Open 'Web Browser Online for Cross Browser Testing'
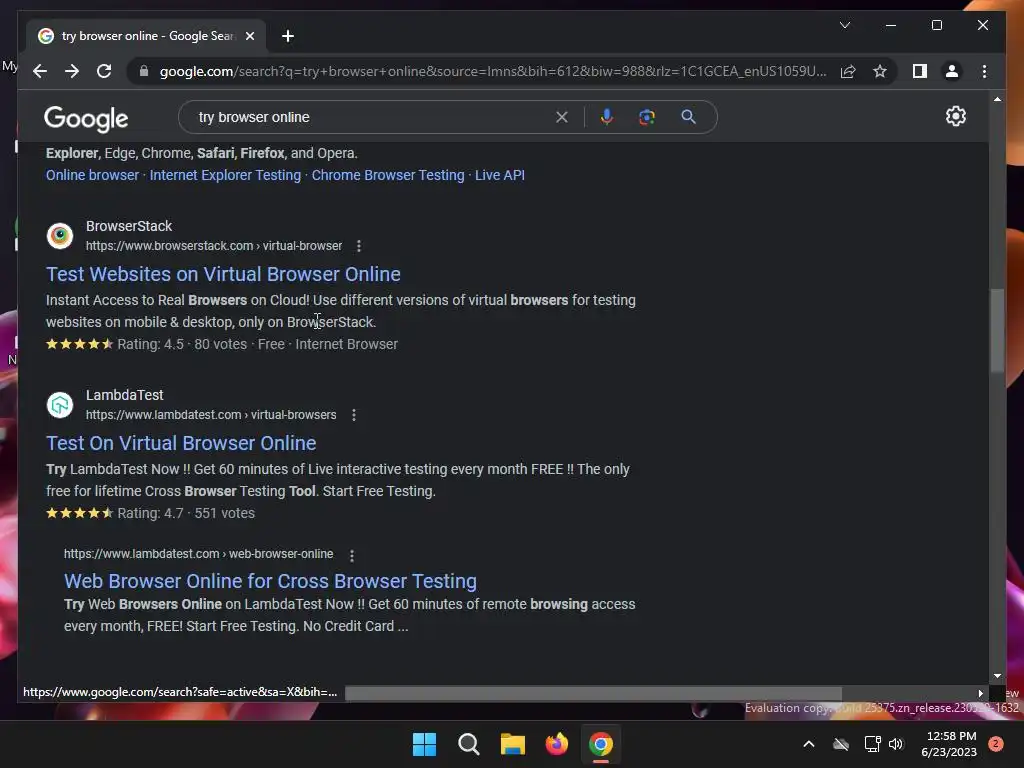The image size is (1024, 768). tap(270, 581)
